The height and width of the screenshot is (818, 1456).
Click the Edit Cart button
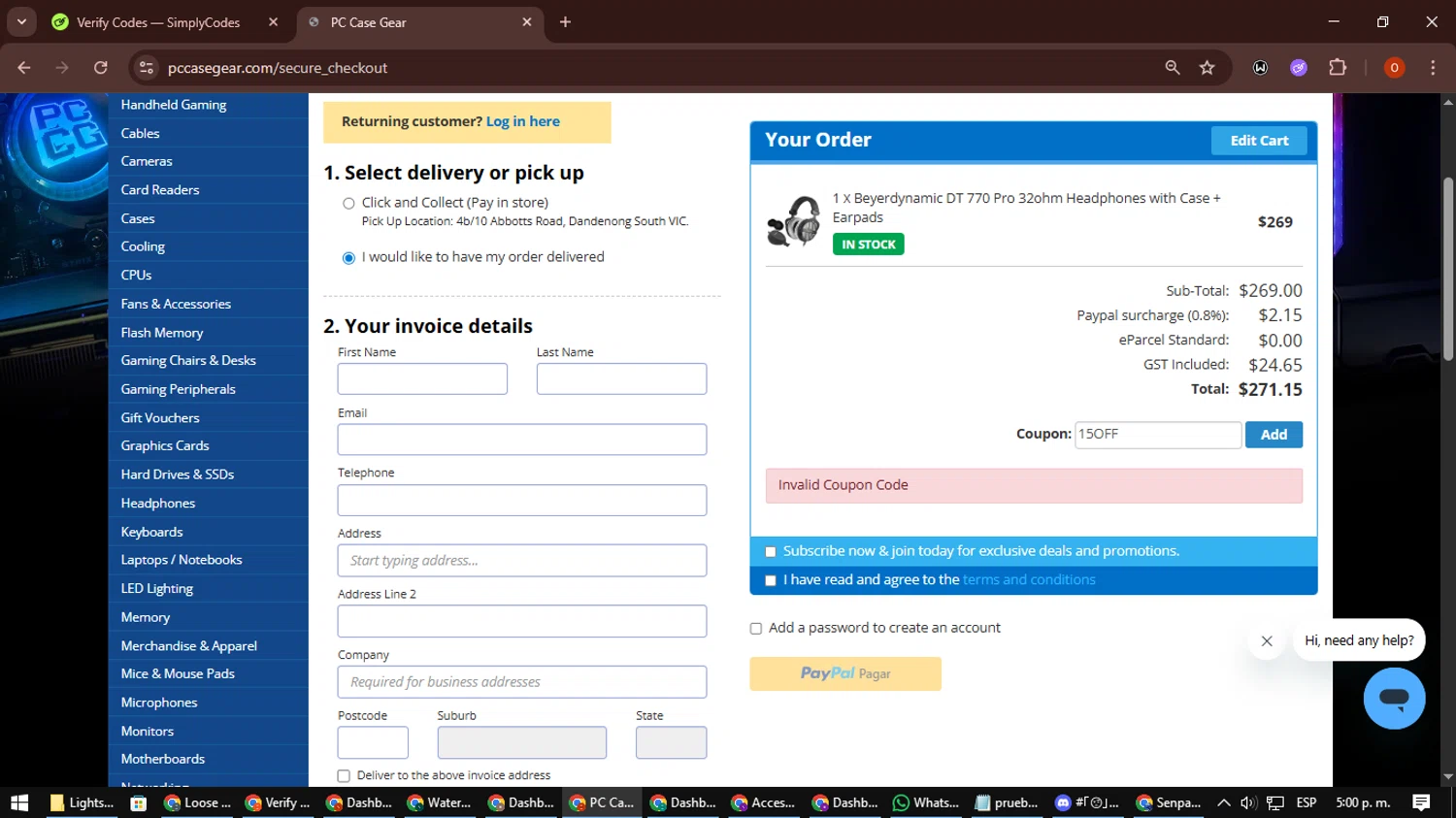point(1259,141)
